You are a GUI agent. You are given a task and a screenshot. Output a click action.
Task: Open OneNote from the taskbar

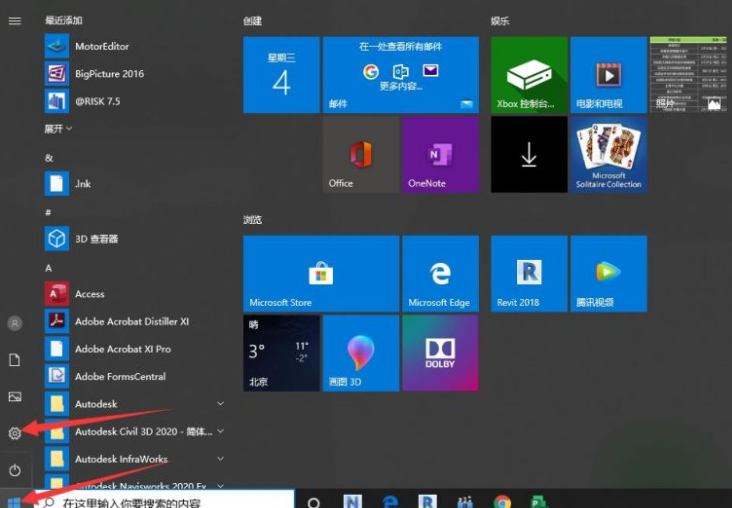(x=352, y=502)
